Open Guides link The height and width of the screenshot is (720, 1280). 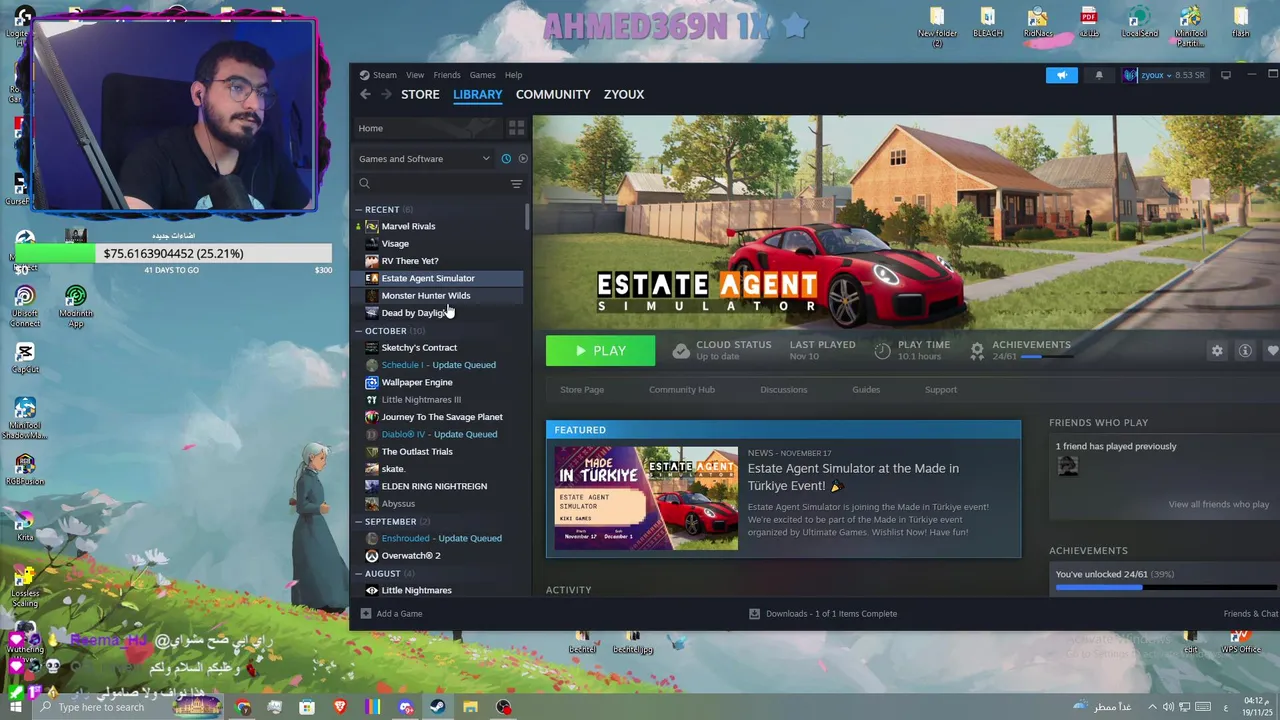[866, 390]
